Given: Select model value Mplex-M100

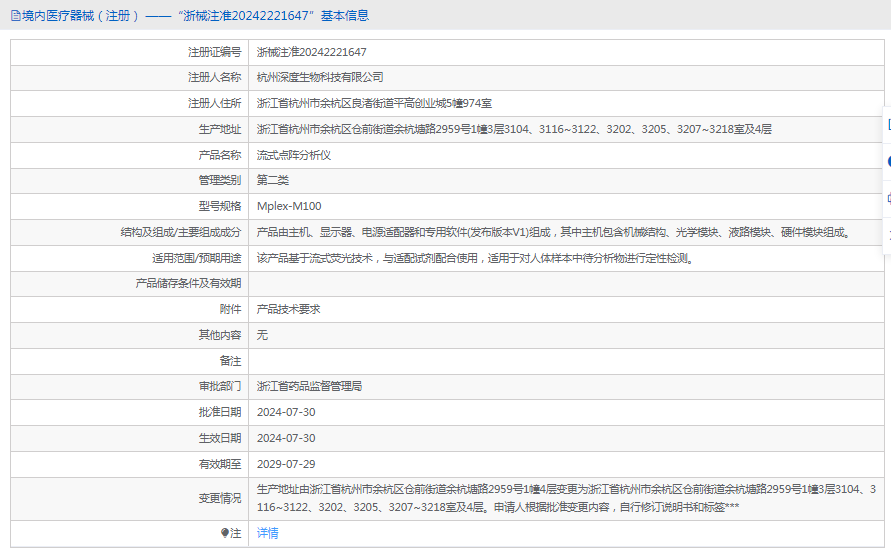Looking at the screenshot, I should (289, 206).
